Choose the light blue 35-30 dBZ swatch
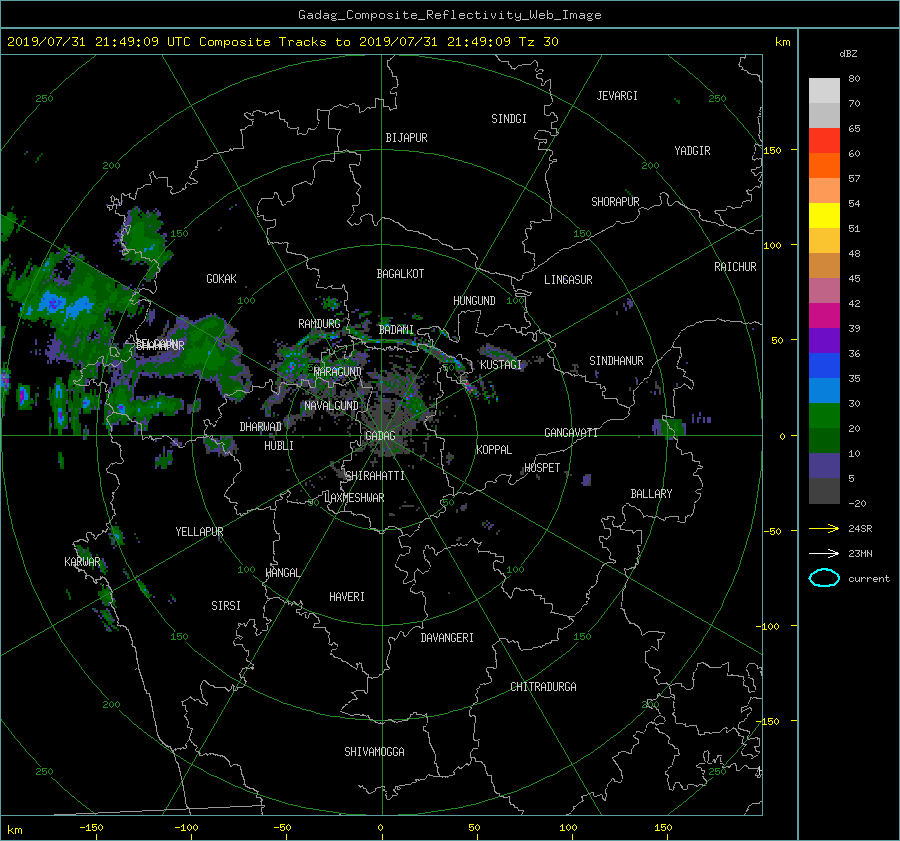 (x=824, y=390)
